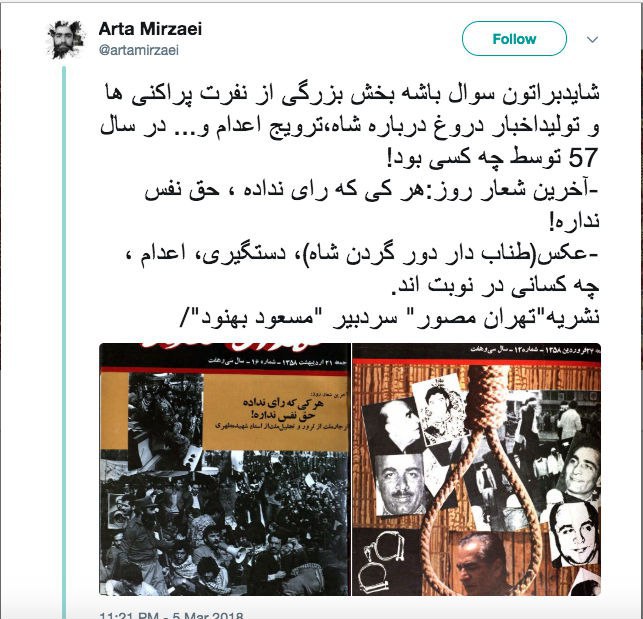Click the last tweet line mentioning "تهران مصور"
This screenshot has height=619, width=643.
(390, 317)
